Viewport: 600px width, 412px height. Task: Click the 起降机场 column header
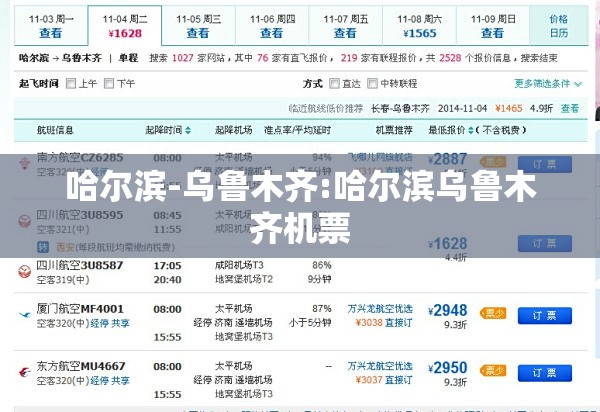(x=233, y=130)
